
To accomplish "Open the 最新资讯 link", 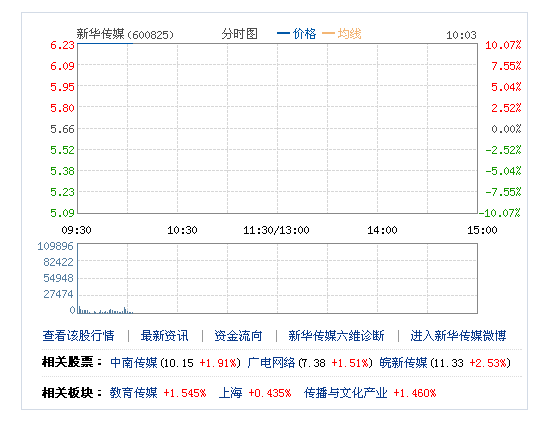I will [x=164, y=336].
